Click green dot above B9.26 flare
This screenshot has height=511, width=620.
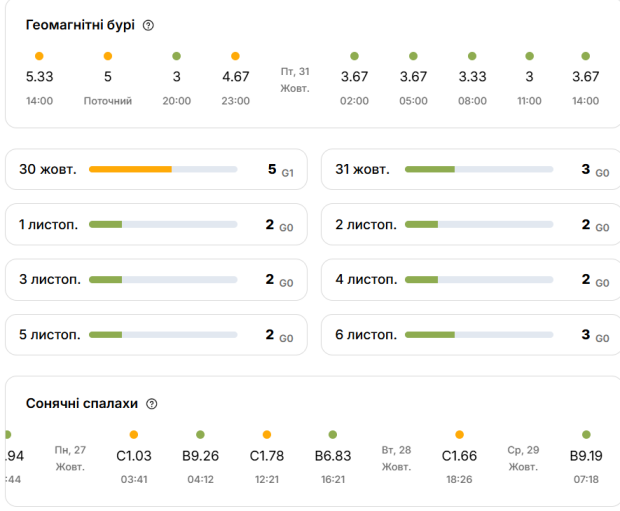[200, 435]
